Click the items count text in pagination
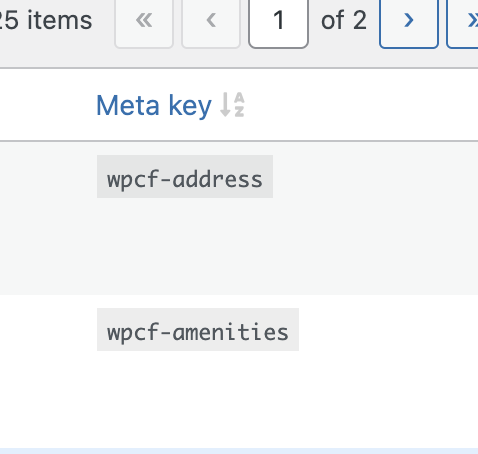The width and height of the screenshot is (478, 454). 46,21
